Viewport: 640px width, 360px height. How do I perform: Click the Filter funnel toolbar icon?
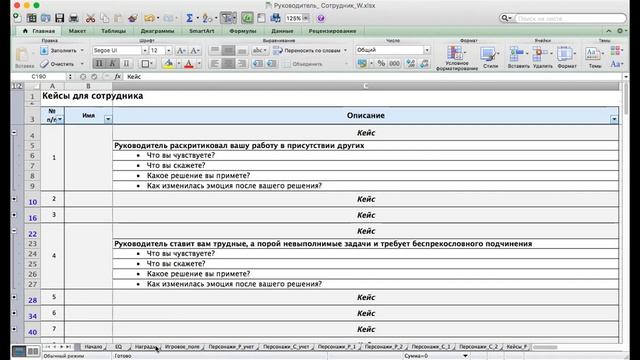[x=227, y=18]
